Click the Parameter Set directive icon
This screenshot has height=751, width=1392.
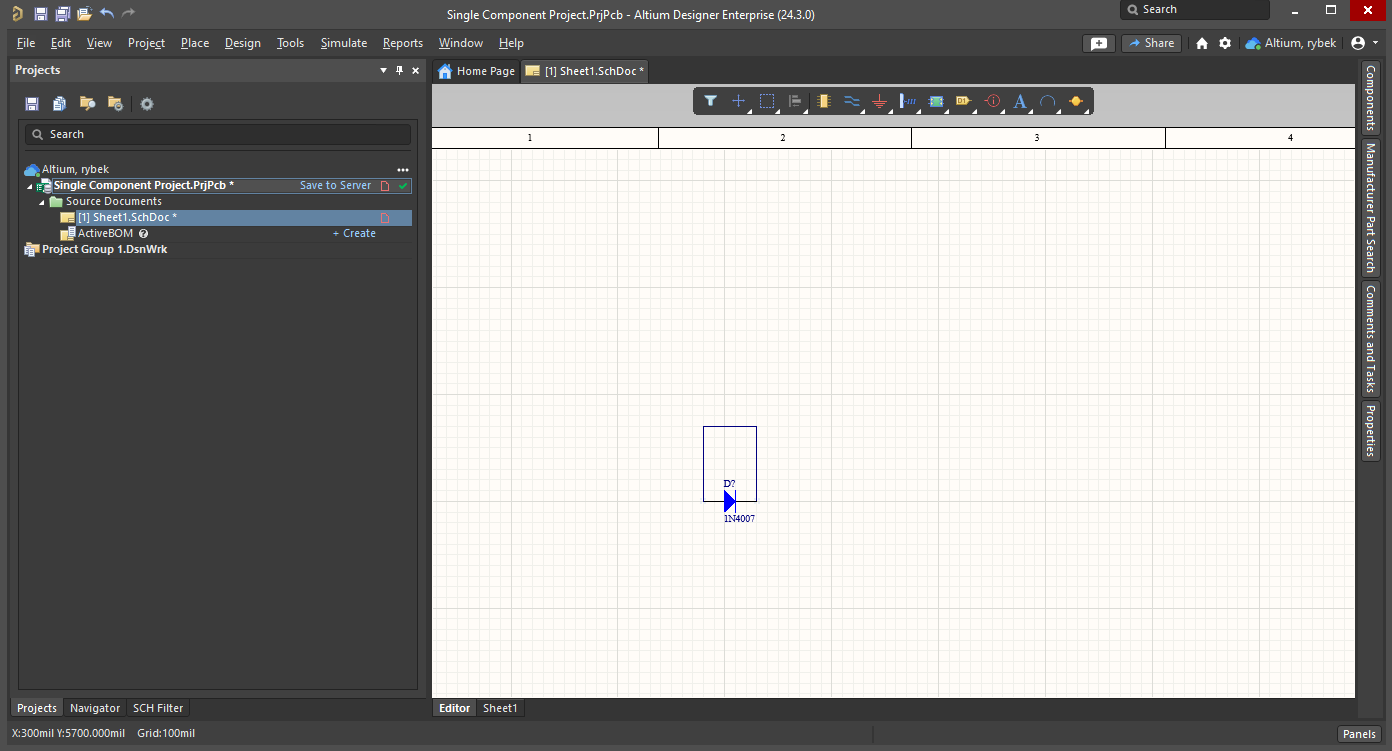click(x=992, y=101)
